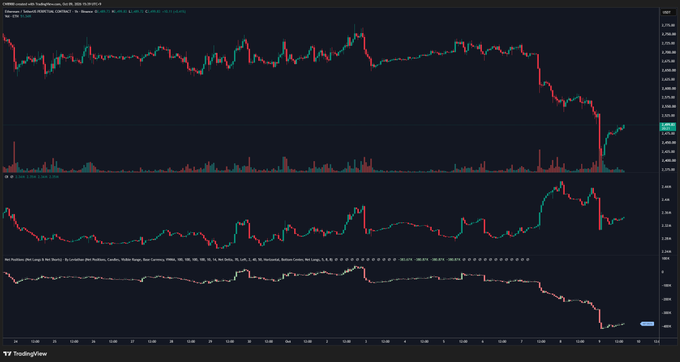Viewport: 680px width, 362px height.
Task: Click the -200K net positions axis label
Action: [666, 299]
